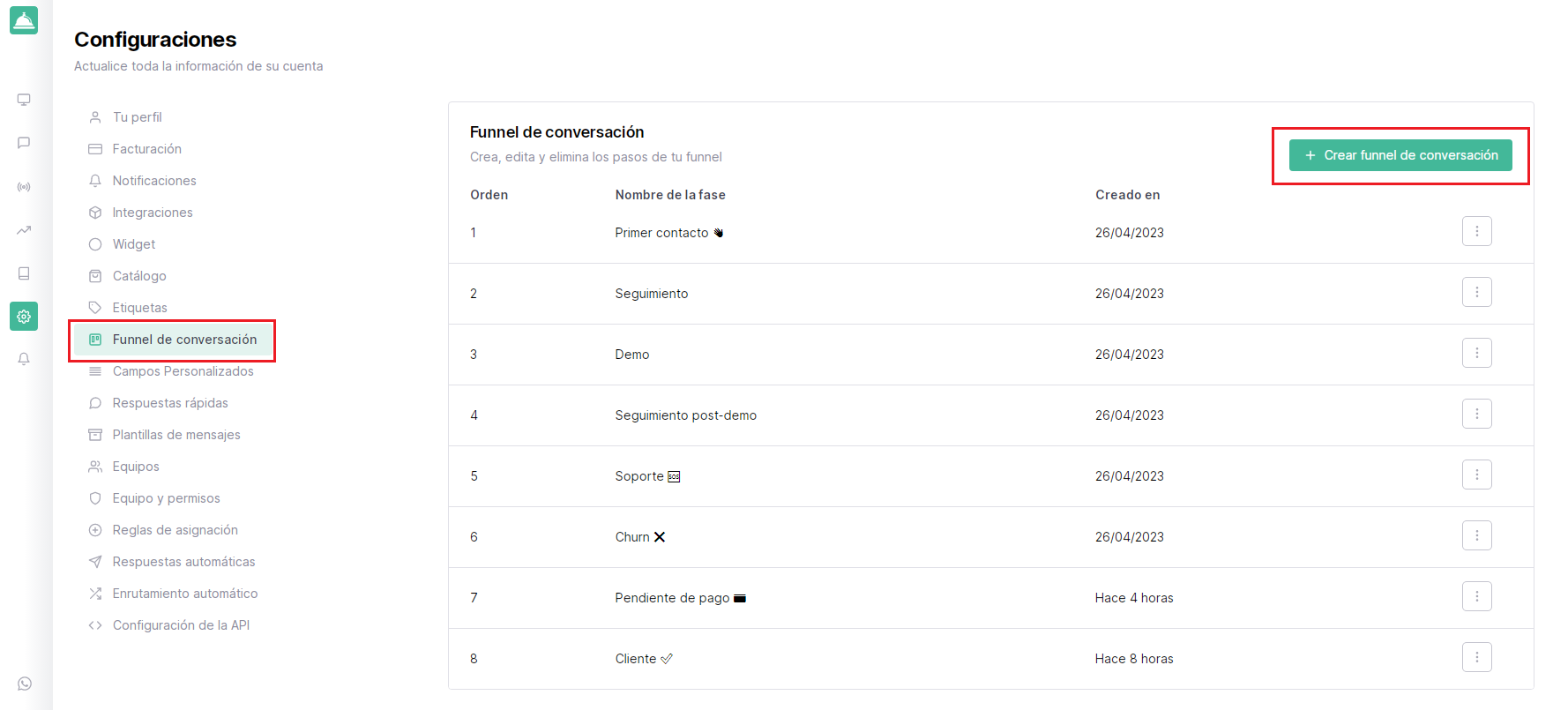Open Configuración de la API link
This screenshot has width=1568, height=710.
tap(181, 625)
